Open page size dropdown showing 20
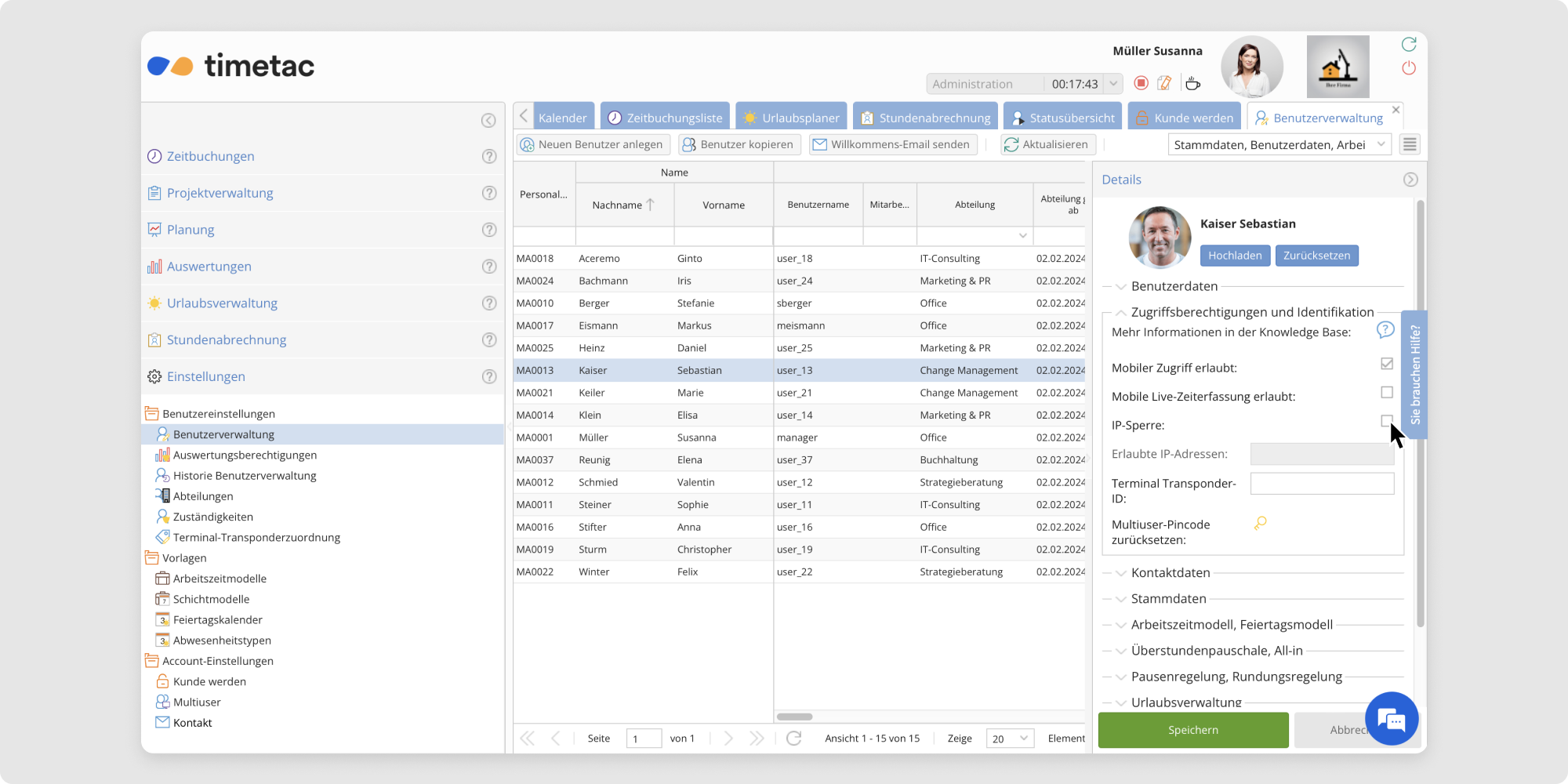The height and width of the screenshot is (784, 1568). [1010, 739]
